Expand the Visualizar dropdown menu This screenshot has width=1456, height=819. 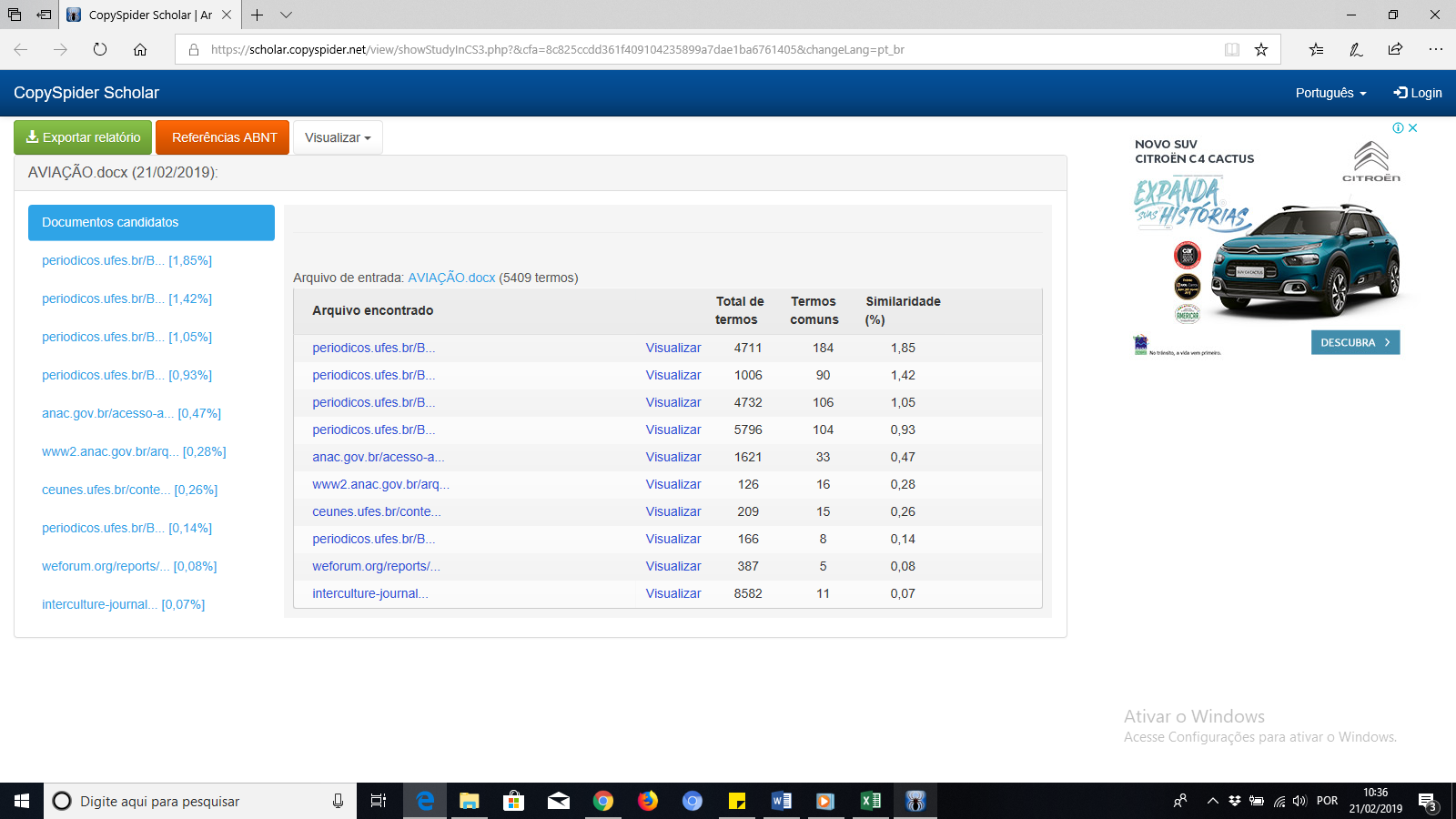coord(338,137)
